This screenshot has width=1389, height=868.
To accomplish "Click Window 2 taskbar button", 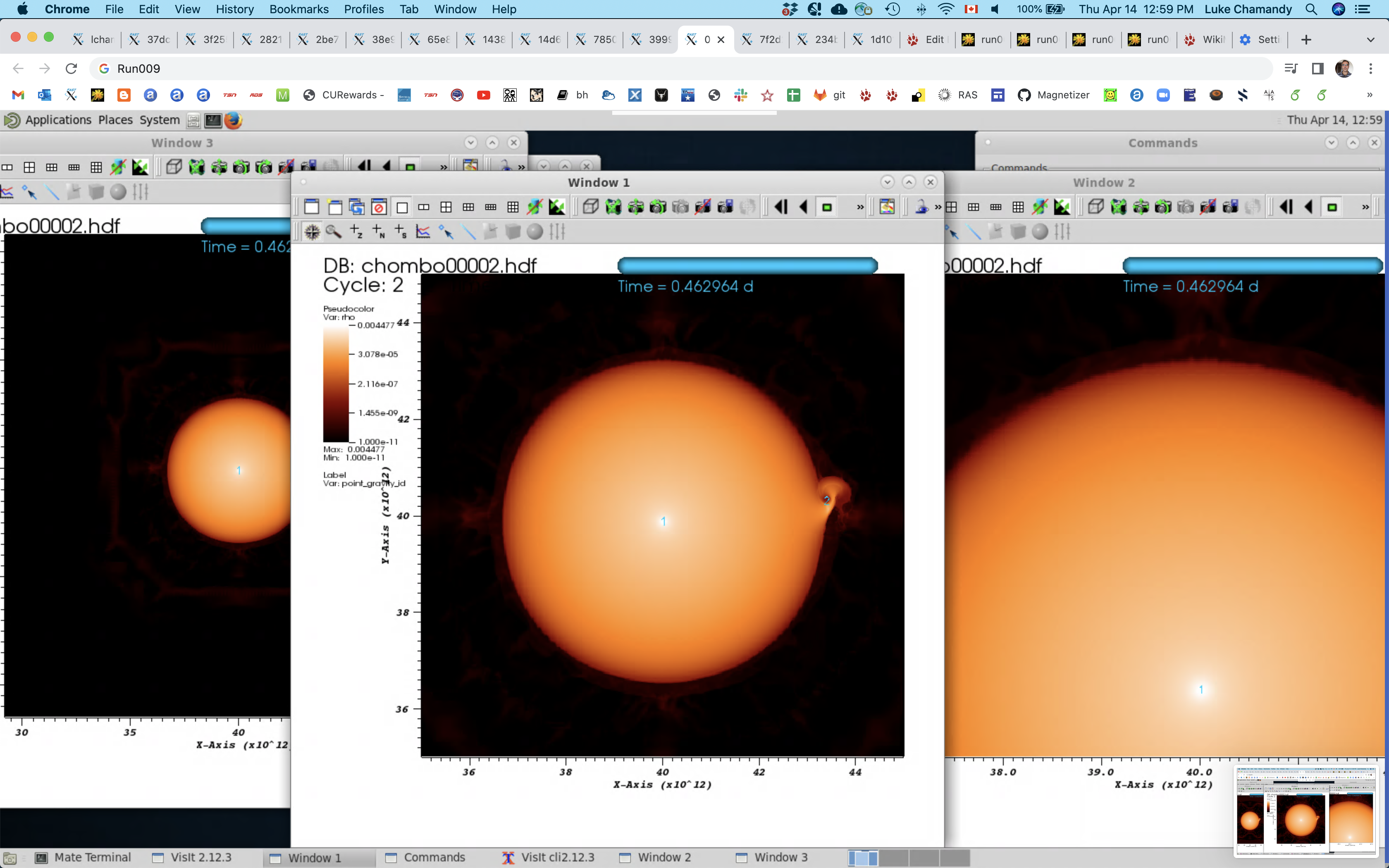I will (656, 857).
